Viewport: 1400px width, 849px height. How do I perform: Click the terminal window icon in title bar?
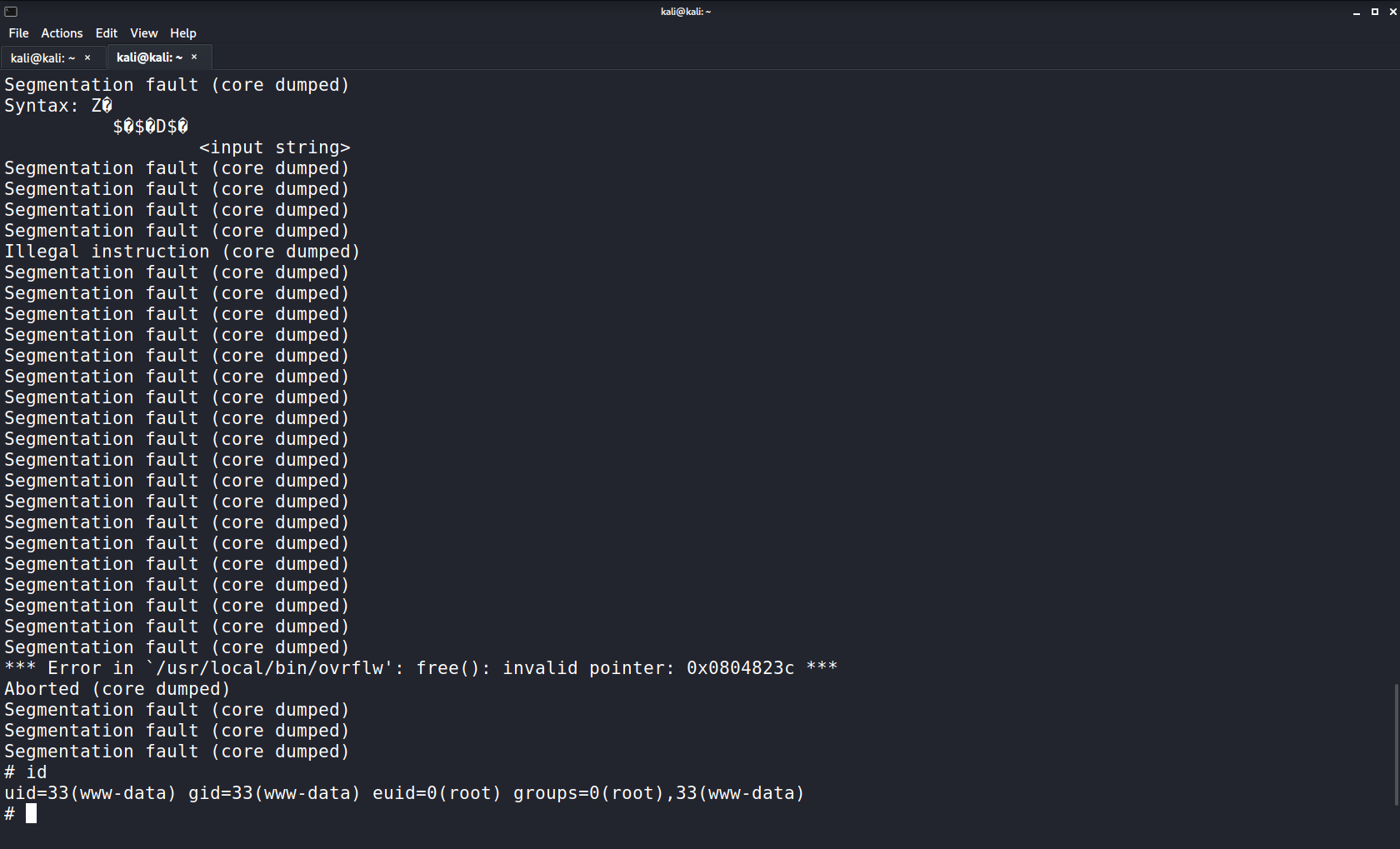click(x=11, y=12)
